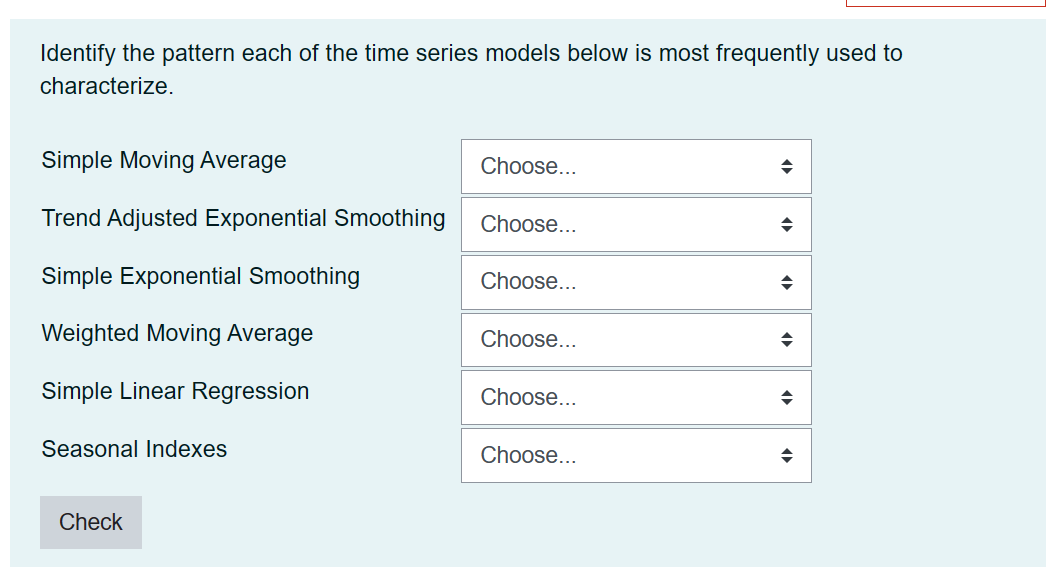Open the Seasonal Indexes answer dropdown
The height and width of the screenshot is (583, 1063).
[x=636, y=455]
